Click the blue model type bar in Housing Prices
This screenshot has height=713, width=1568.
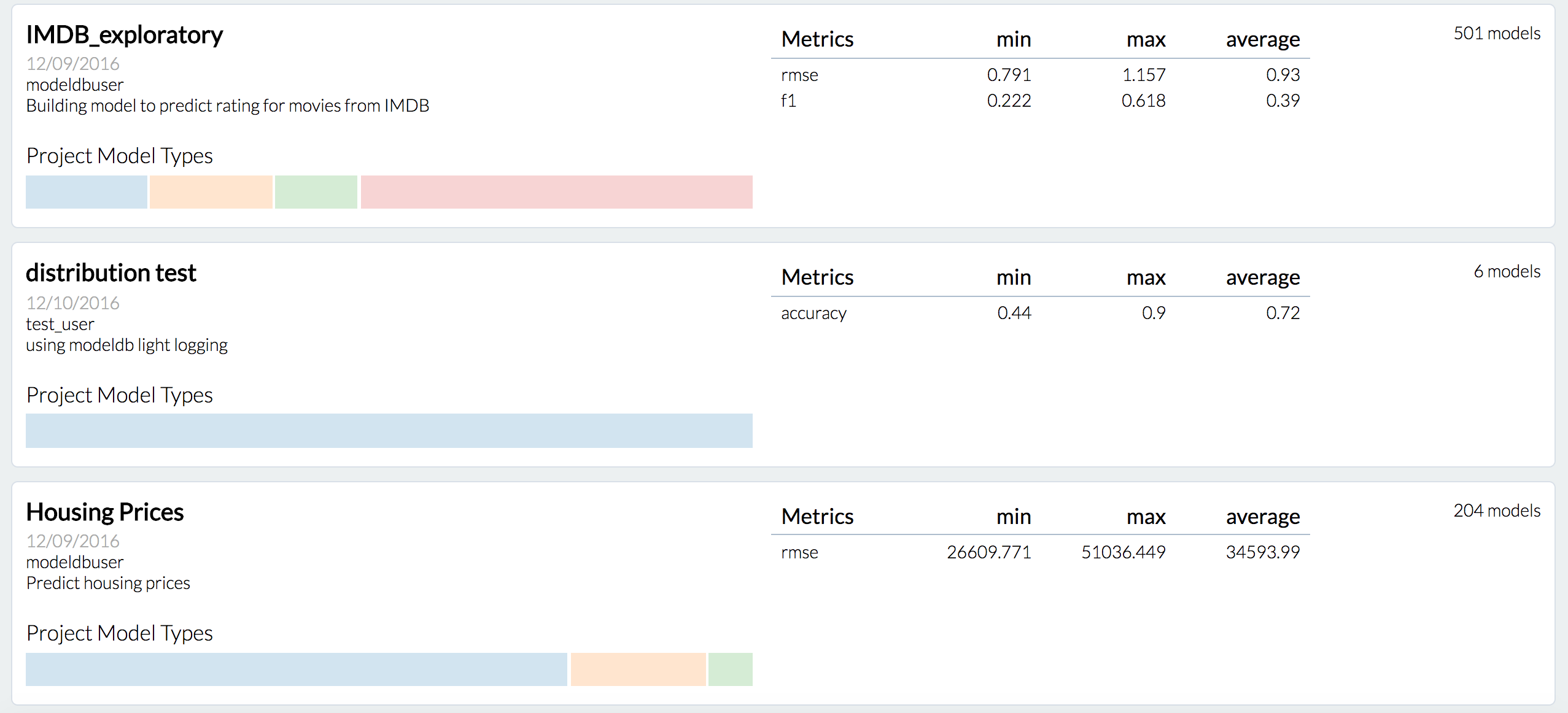296,669
